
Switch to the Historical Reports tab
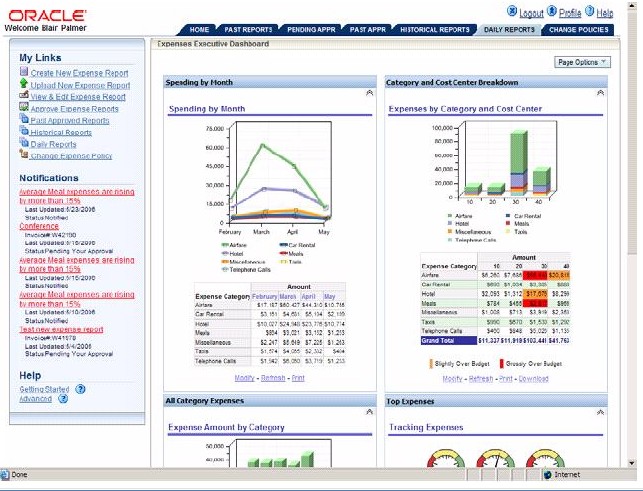(x=435, y=30)
